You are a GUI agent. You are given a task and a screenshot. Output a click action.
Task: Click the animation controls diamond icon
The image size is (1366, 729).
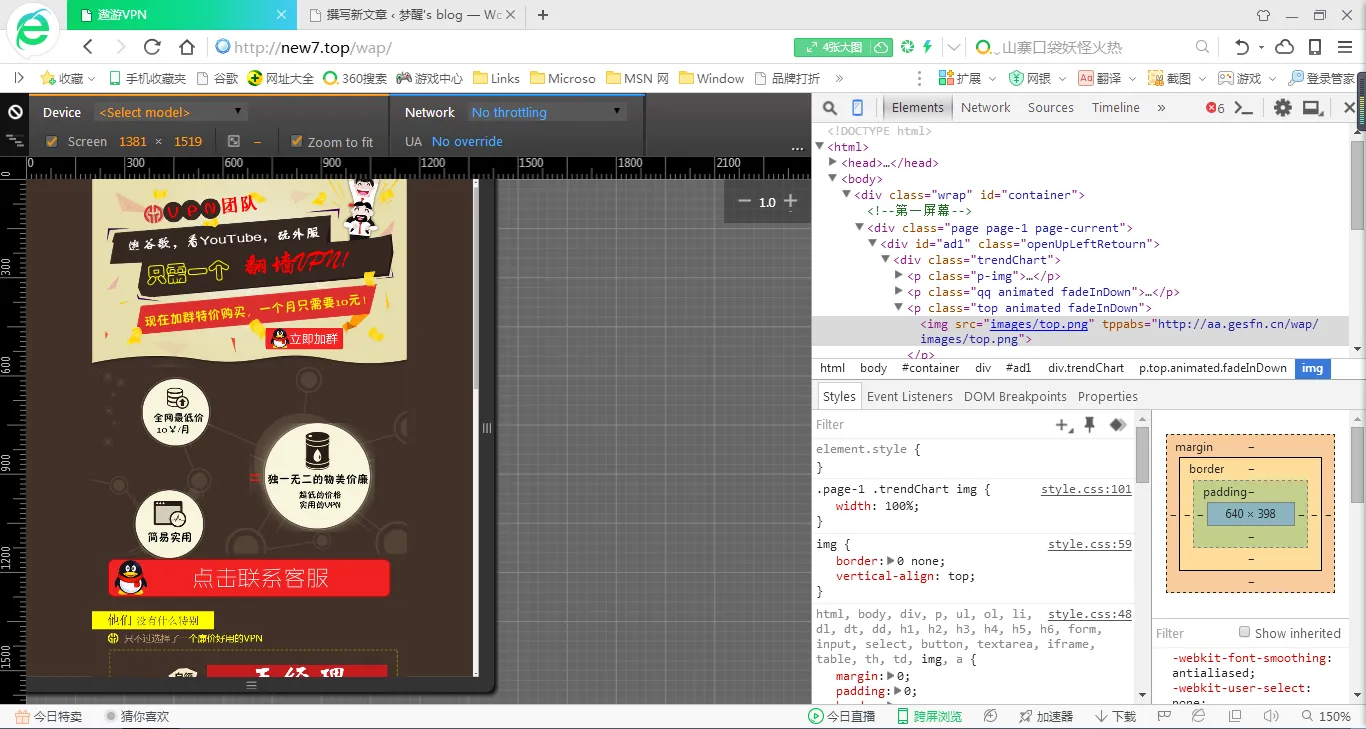(1118, 425)
